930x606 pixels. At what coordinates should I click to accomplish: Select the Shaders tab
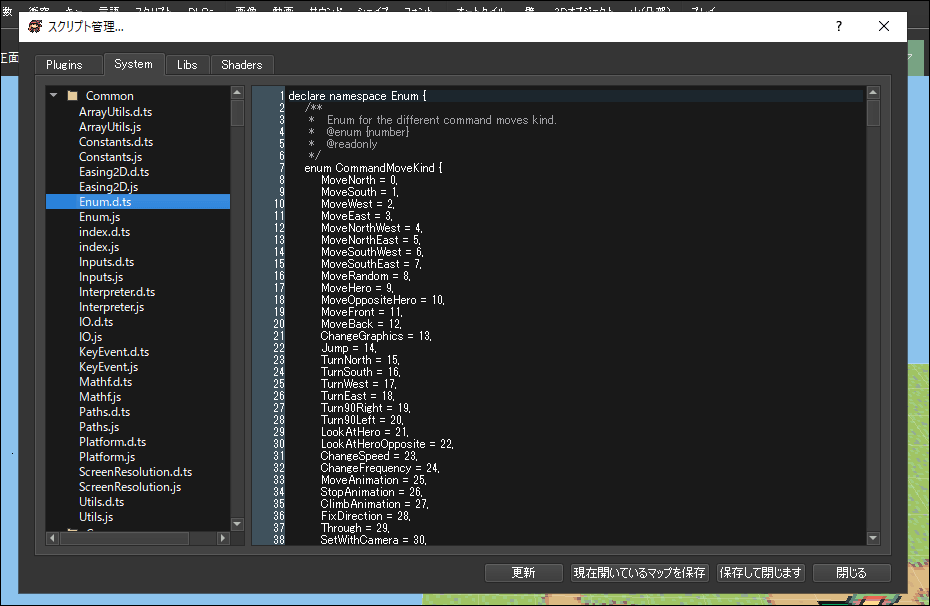click(242, 65)
